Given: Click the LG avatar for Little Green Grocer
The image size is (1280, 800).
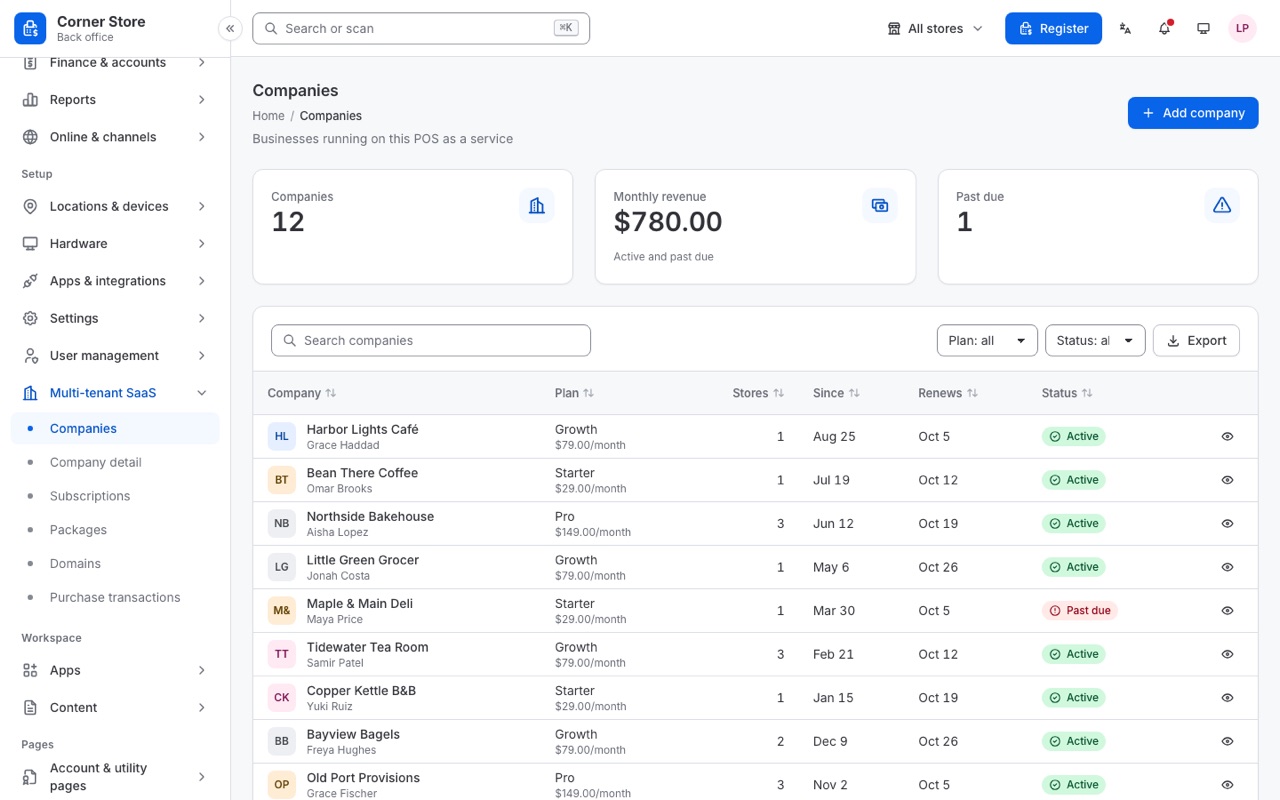Looking at the screenshot, I should 282,567.
